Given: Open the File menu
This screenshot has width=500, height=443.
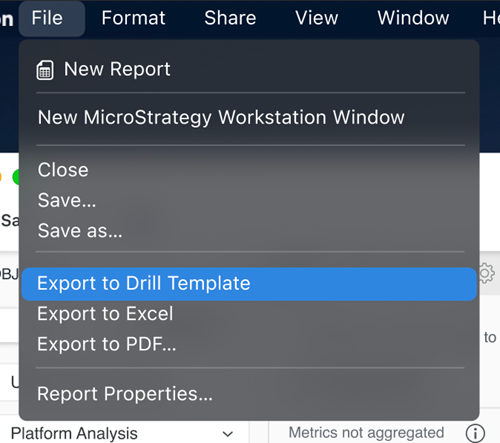Looking at the screenshot, I should coord(47,18).
